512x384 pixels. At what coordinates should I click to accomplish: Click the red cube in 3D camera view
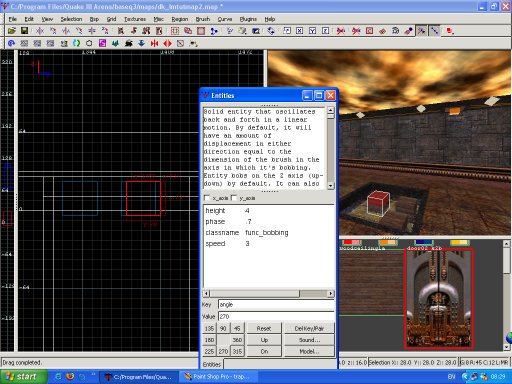[x=378, y=203]
